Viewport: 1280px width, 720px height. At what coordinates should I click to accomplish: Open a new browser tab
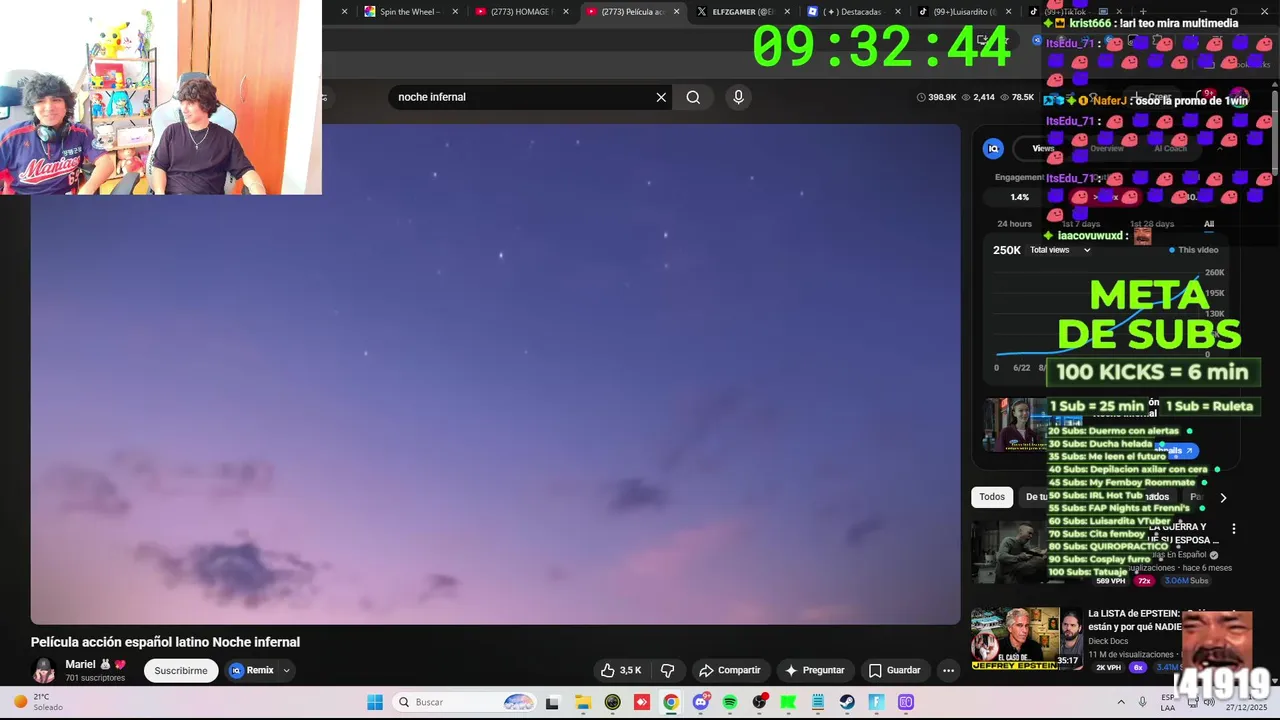pyautogui.click(x=1143, y=12)
